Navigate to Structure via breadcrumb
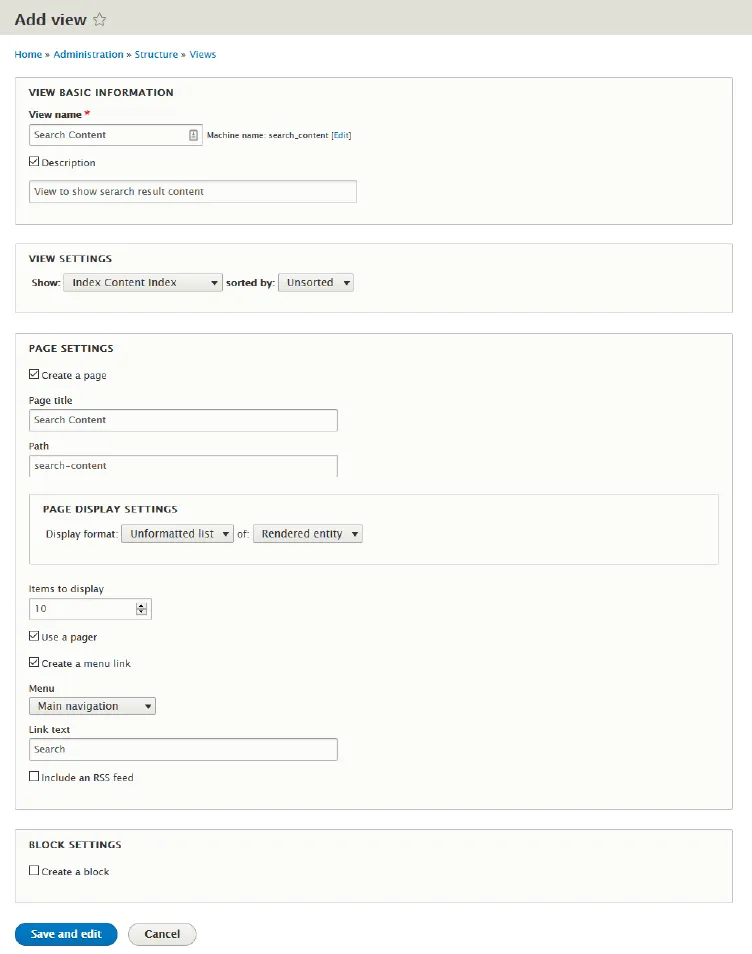 pyautogui.click(x=155, y=54)
